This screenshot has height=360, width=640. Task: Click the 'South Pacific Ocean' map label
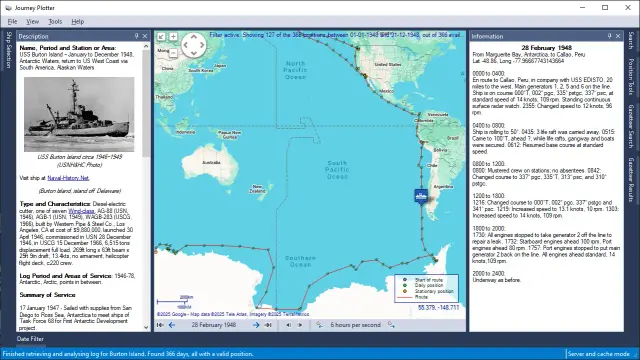(x=337, y=169)
